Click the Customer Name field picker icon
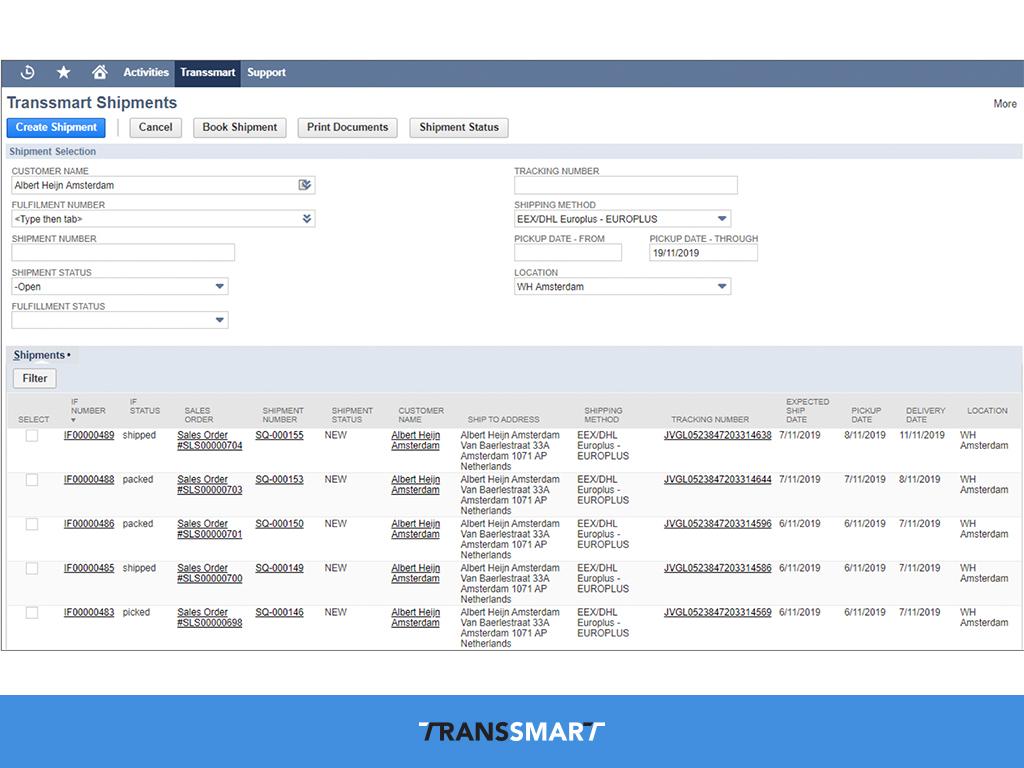 tap(305, 185)
